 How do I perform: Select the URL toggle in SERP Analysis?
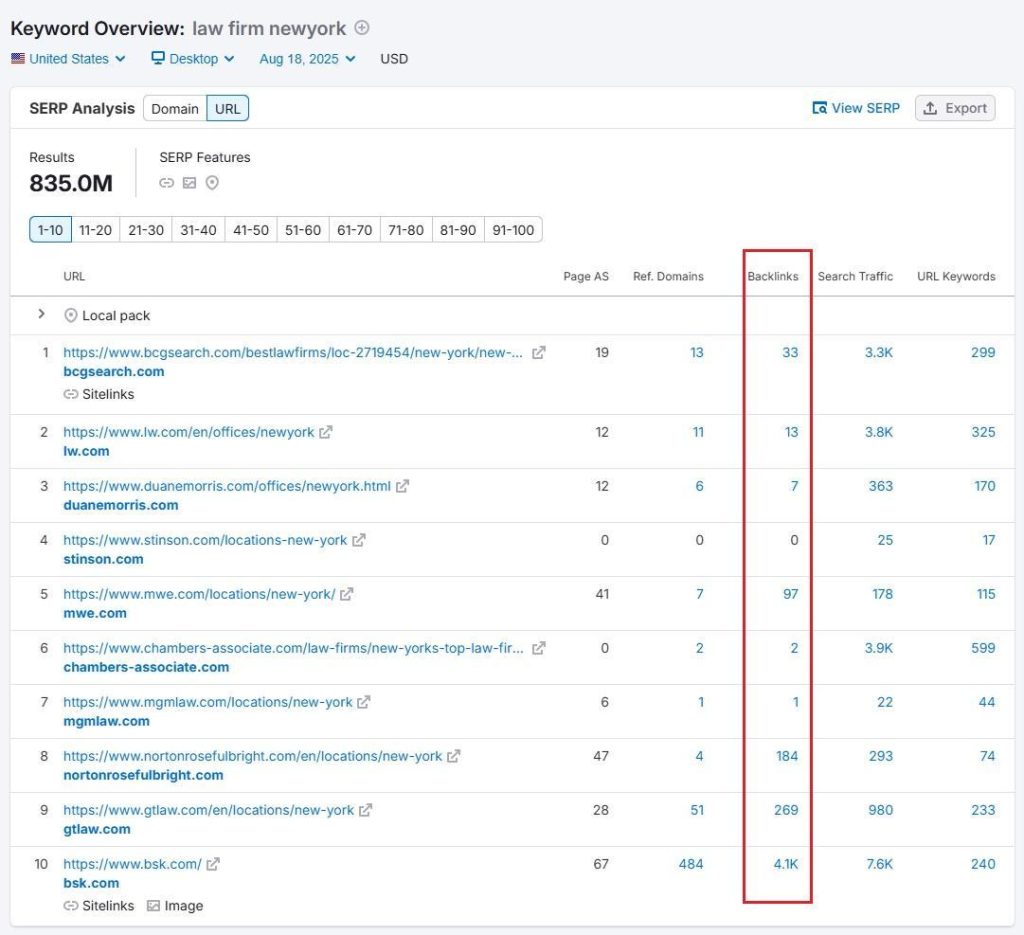[x=227, y=108]
